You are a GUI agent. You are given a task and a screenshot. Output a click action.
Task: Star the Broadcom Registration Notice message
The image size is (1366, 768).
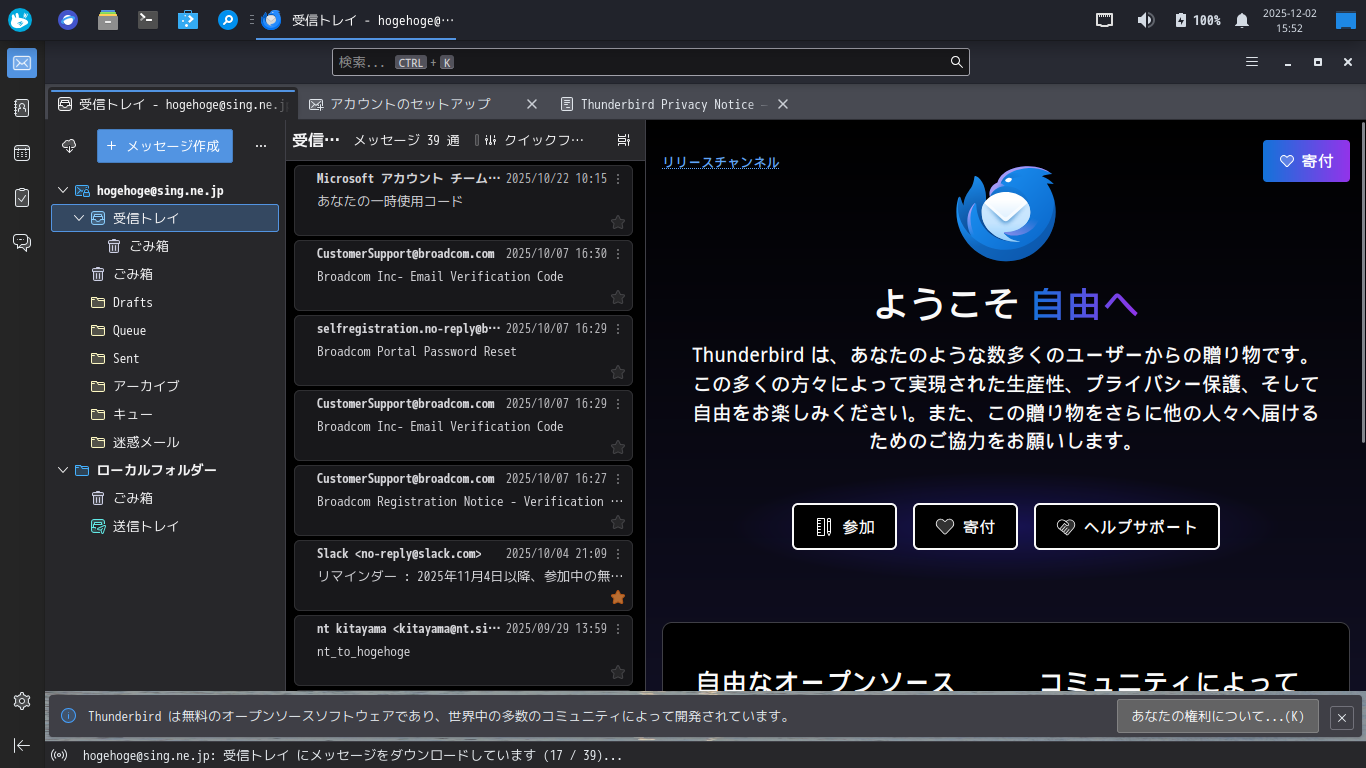618,522
